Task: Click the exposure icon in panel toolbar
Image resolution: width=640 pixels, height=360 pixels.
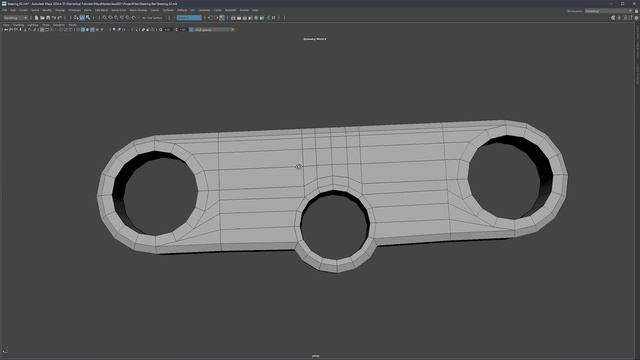Action: 160,30
